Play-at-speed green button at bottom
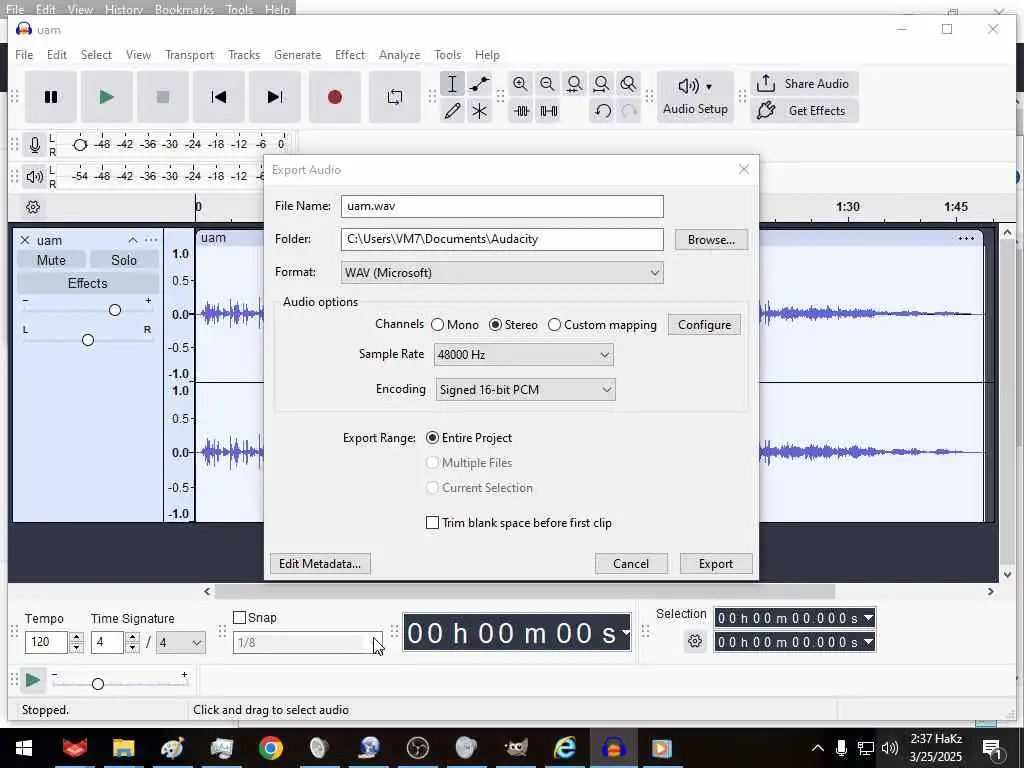Screen dimensions: 1024x768 pos(32,680)
